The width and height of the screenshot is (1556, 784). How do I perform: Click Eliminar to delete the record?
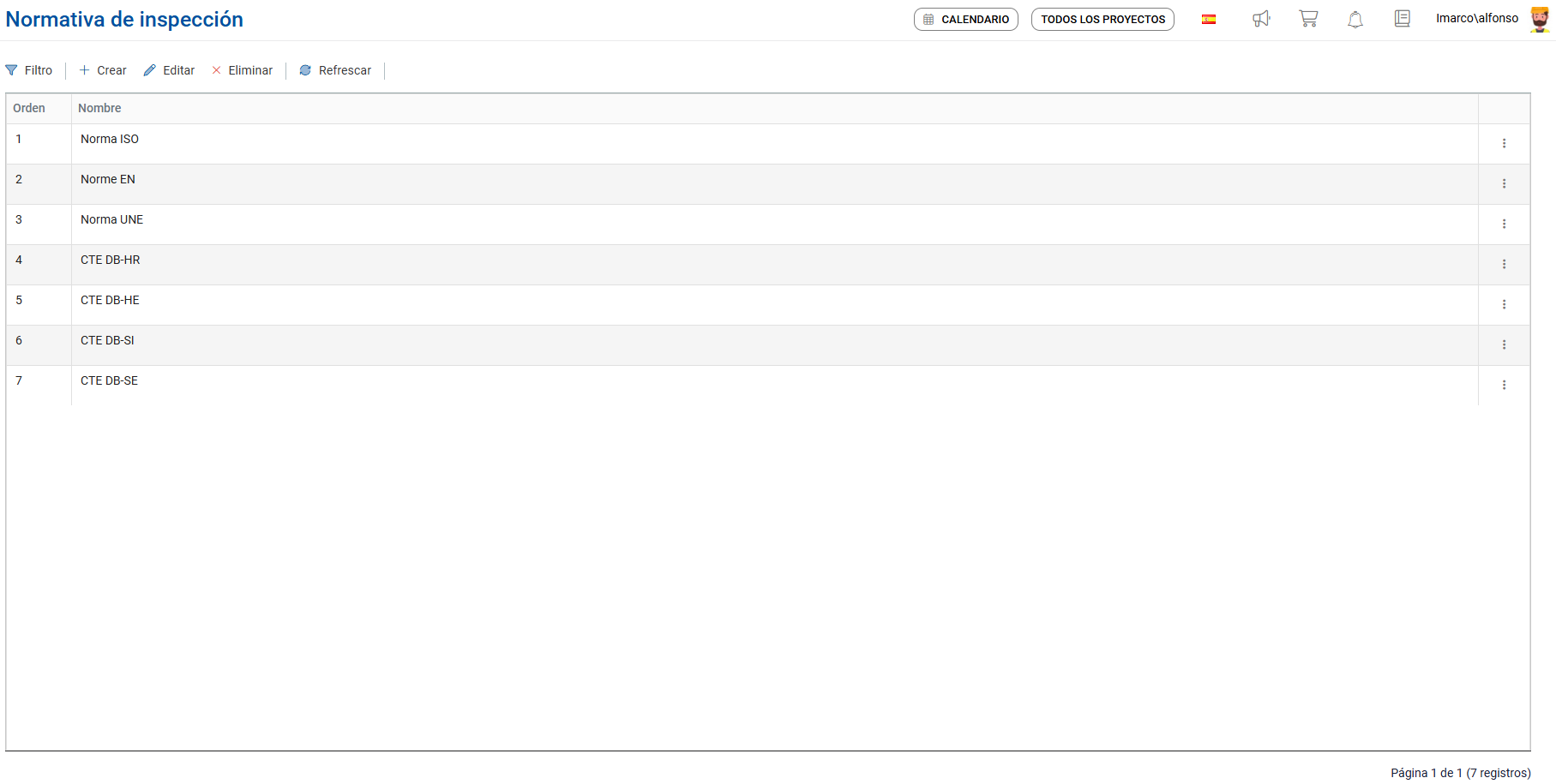pyautogui.click(x=242, y=70)
